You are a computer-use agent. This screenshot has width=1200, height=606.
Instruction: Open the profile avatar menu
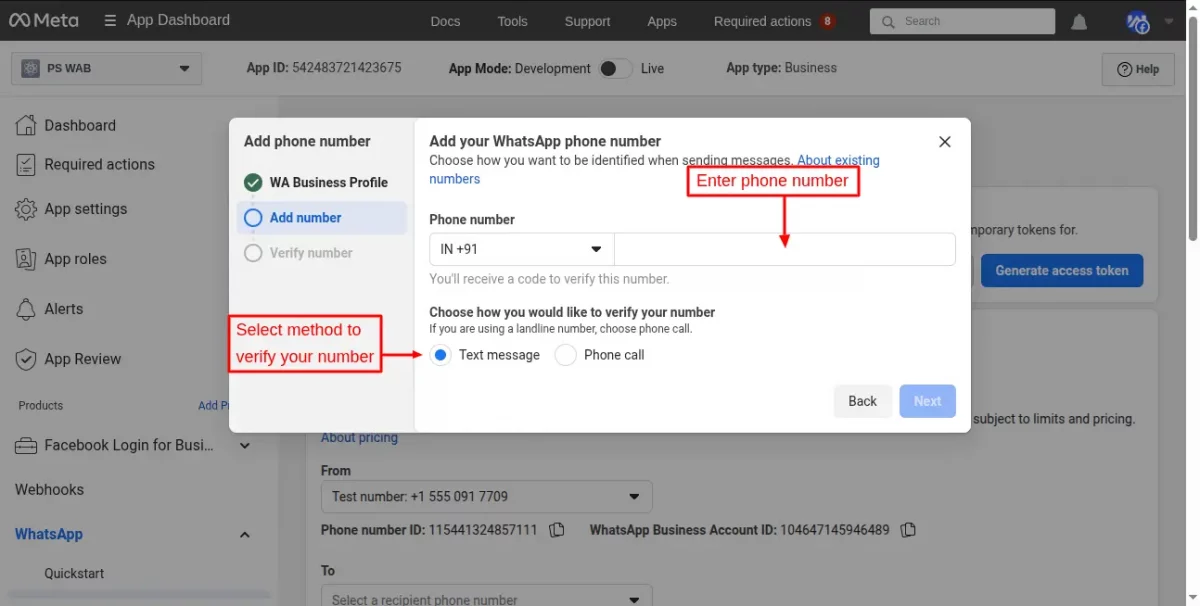pos(1138,21)
